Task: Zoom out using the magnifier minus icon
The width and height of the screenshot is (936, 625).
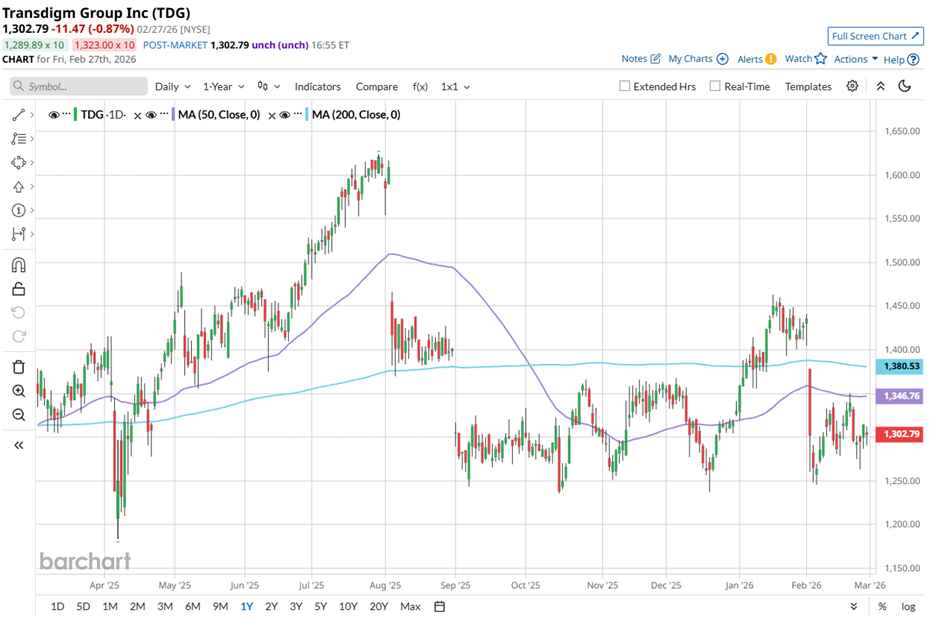Action: pos(18,415)
